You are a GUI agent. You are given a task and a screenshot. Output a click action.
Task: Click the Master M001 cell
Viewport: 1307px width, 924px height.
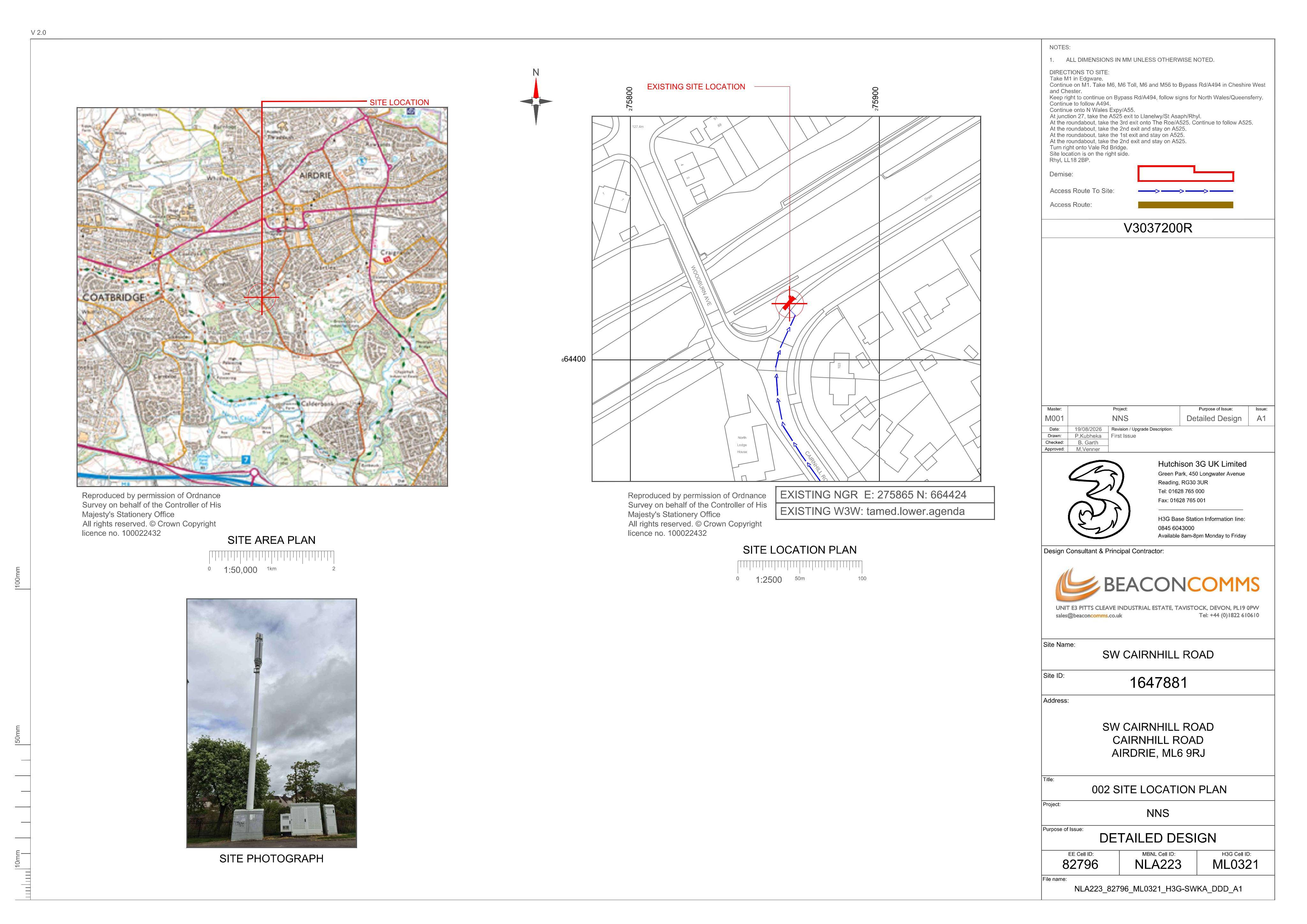[x=1054, y=418]
